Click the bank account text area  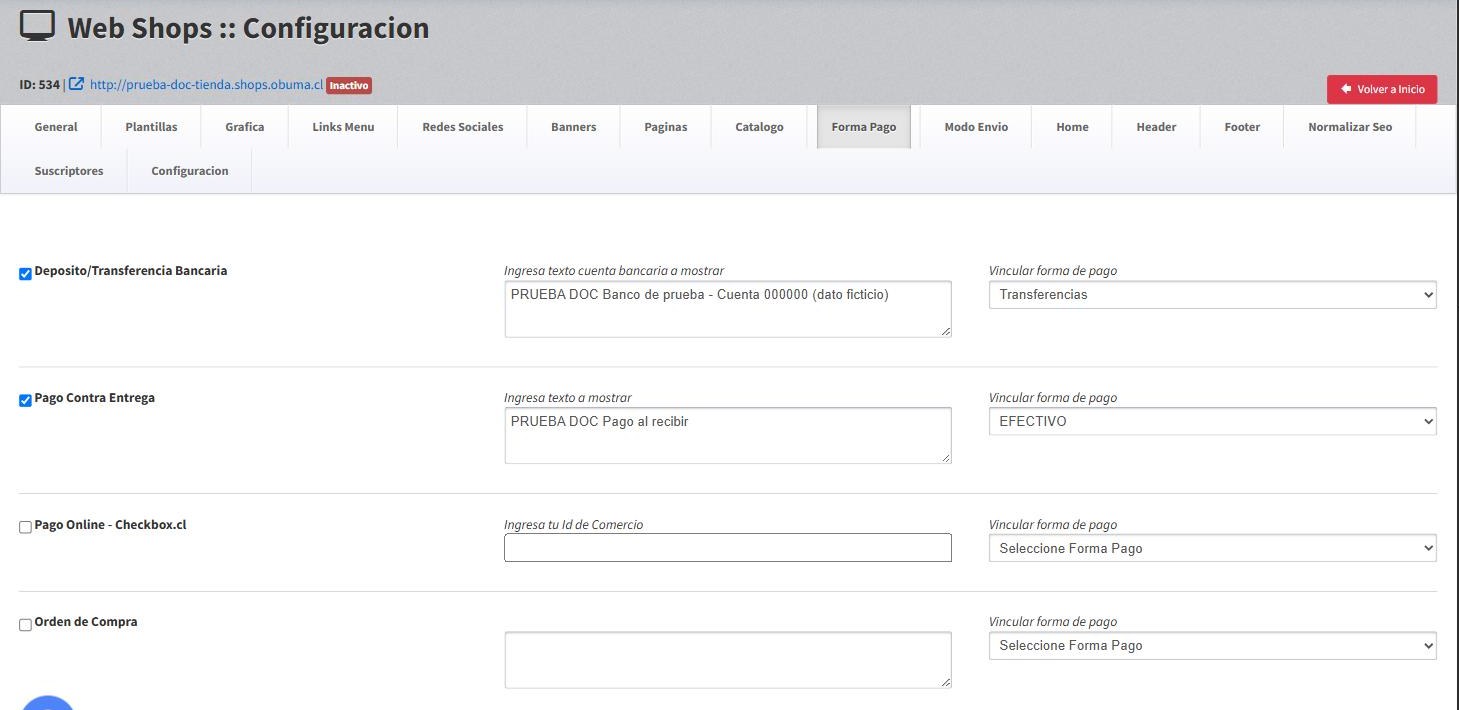(x=728, y=309)
